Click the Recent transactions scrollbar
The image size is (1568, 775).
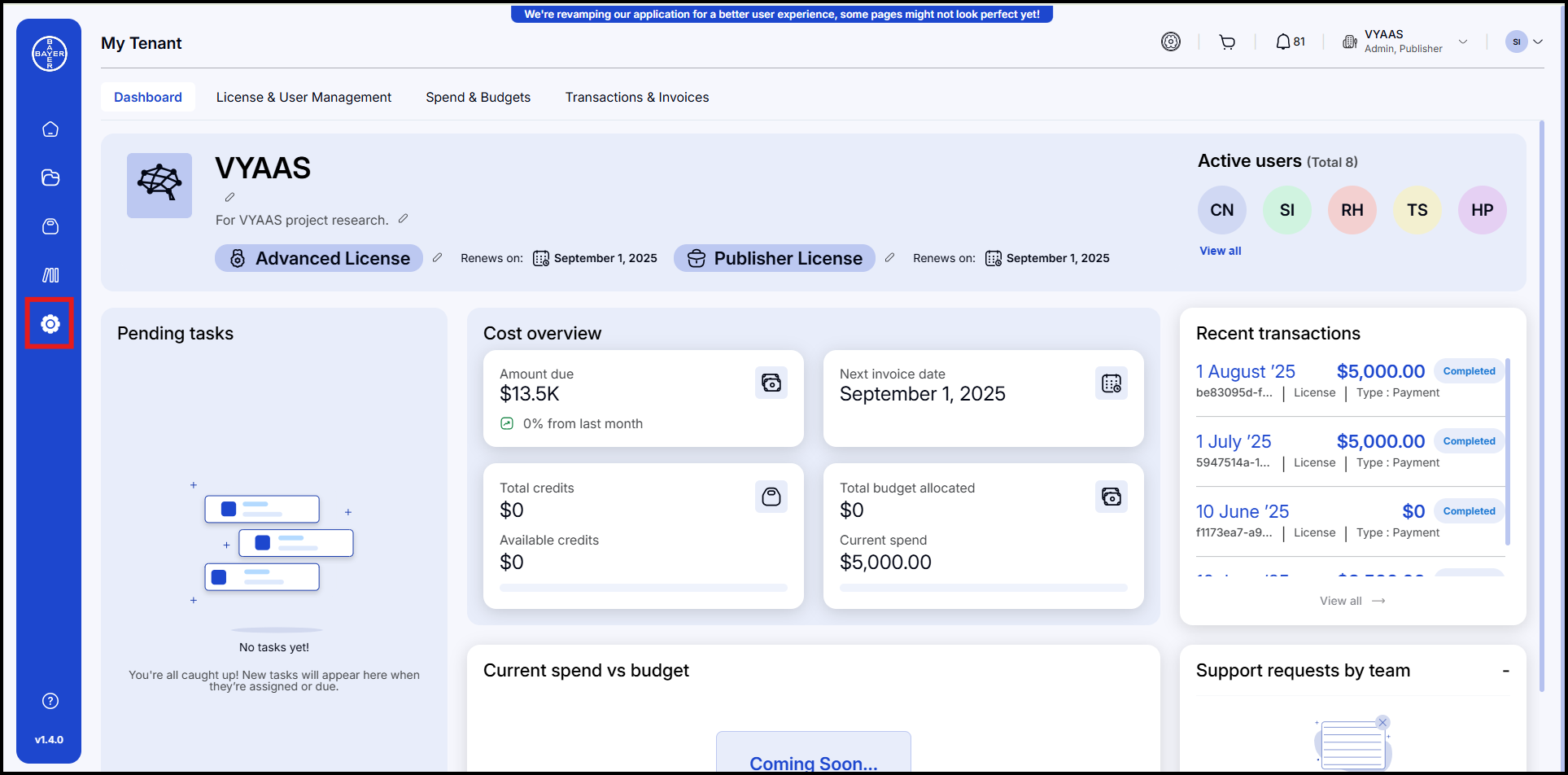1508,452
